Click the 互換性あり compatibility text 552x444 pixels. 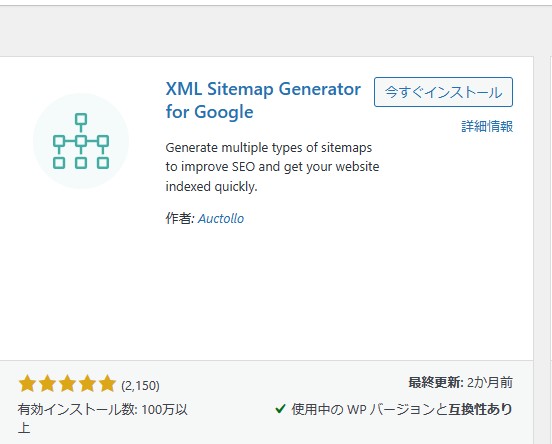click(480, 409)
